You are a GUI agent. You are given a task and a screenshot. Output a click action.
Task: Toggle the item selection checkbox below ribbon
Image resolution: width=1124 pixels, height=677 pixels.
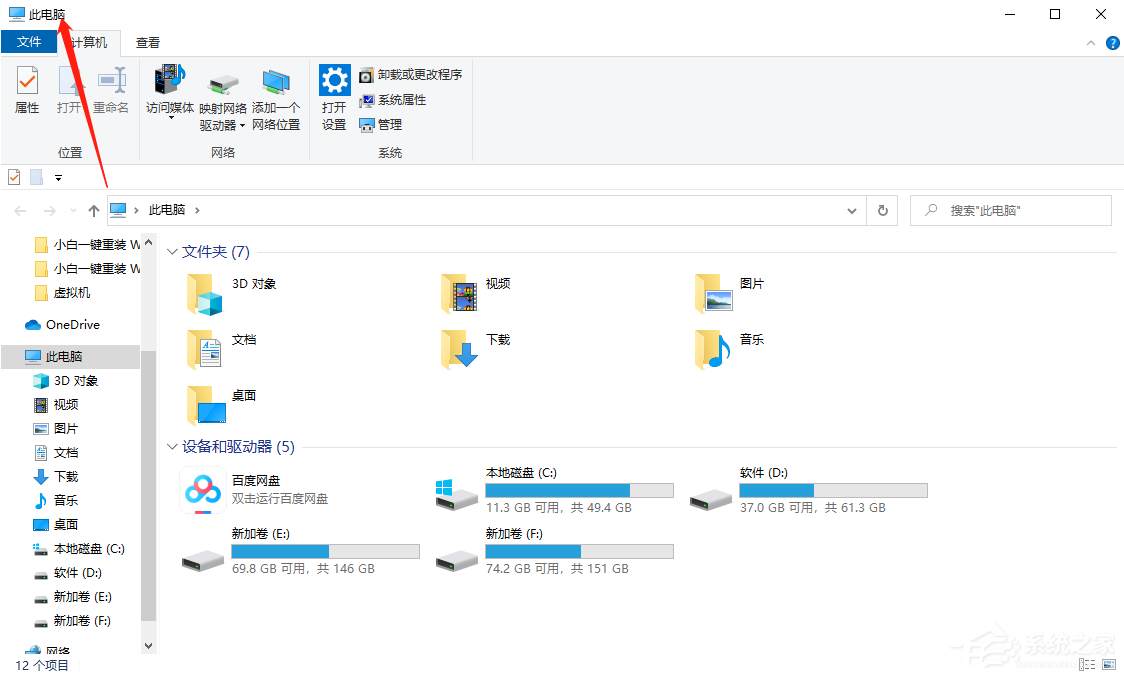pos(14,176)
